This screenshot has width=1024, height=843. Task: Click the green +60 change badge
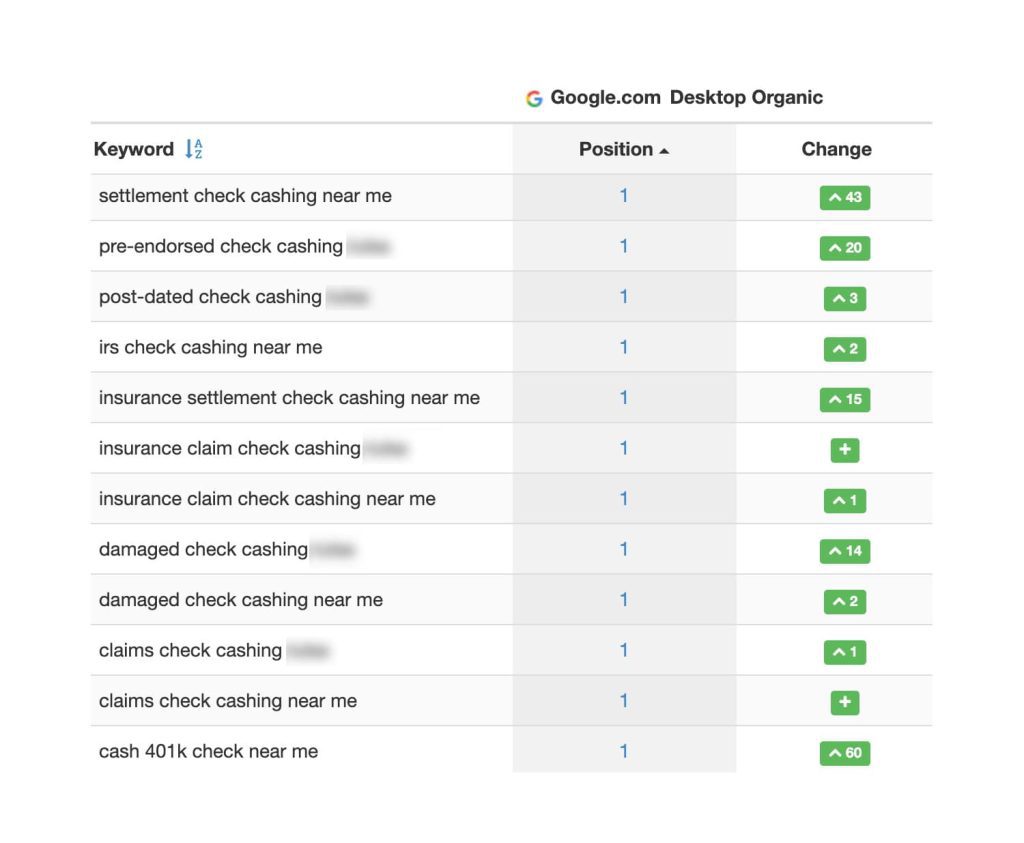[845, 753]
